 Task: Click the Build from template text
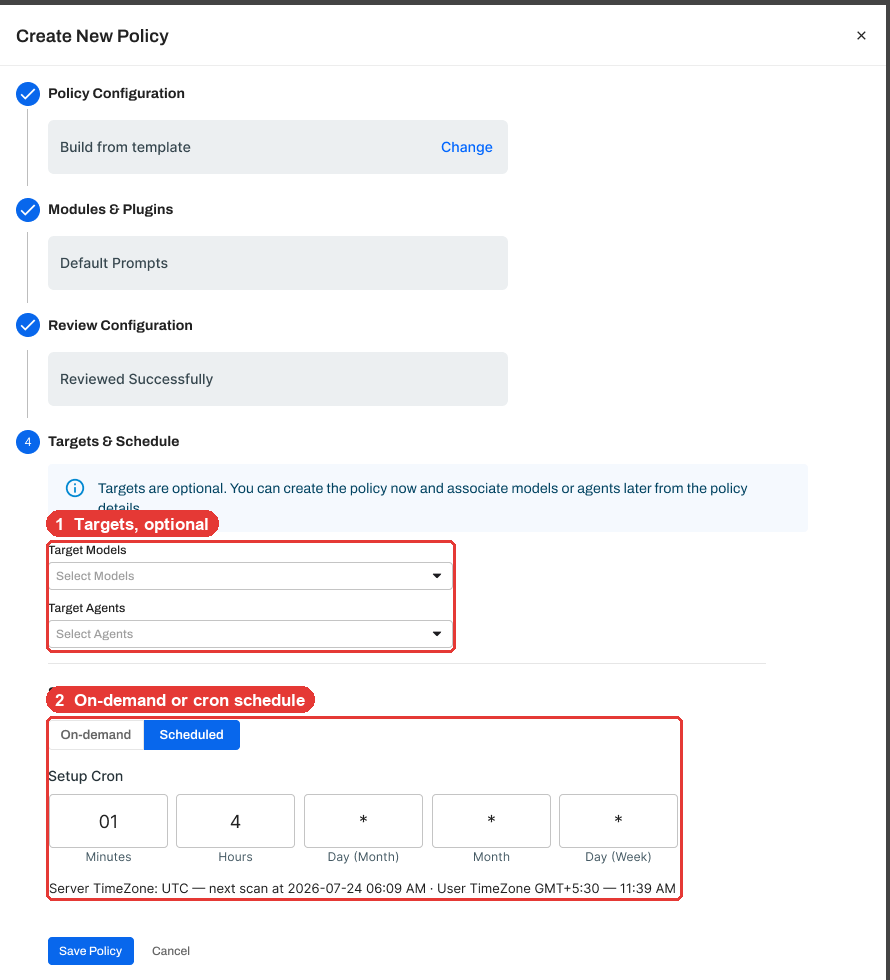coord(125,147)
